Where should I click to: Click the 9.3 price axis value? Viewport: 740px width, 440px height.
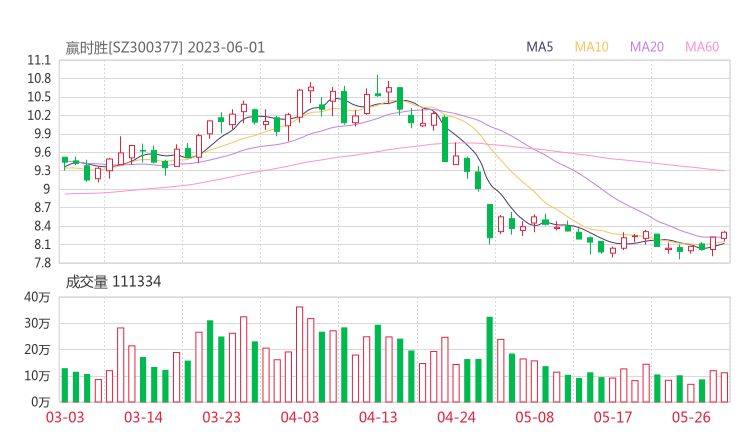coord(42,171)
